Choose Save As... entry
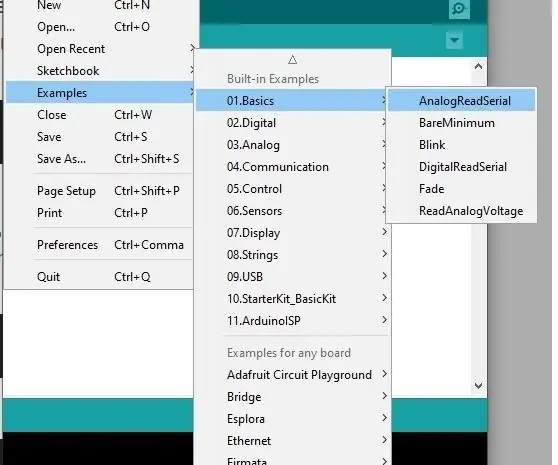Image resolution: width=558 pixels, height=465 pixels. 100,159
